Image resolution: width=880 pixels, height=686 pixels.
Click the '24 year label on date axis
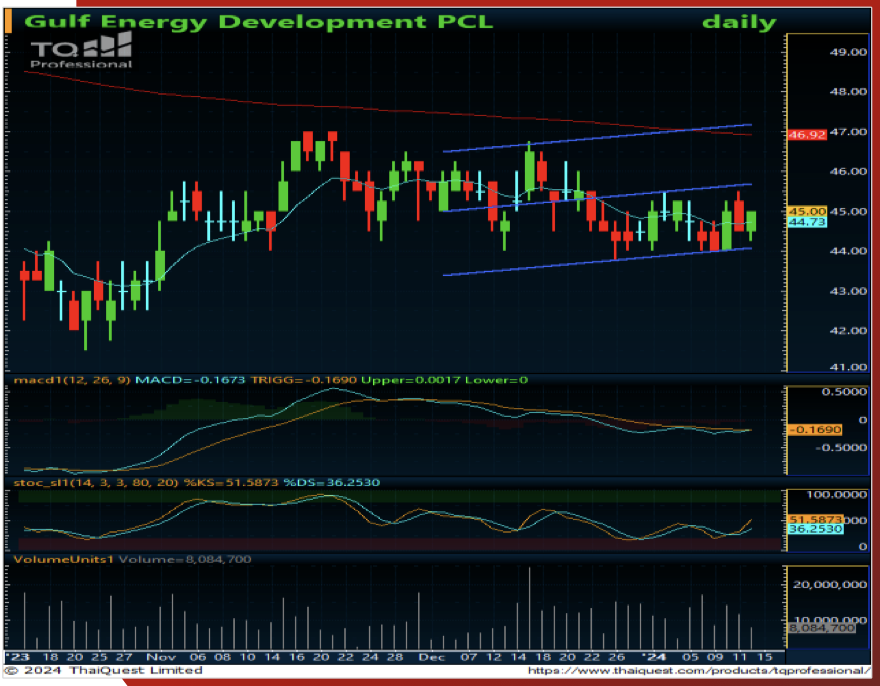pos(654,657)
